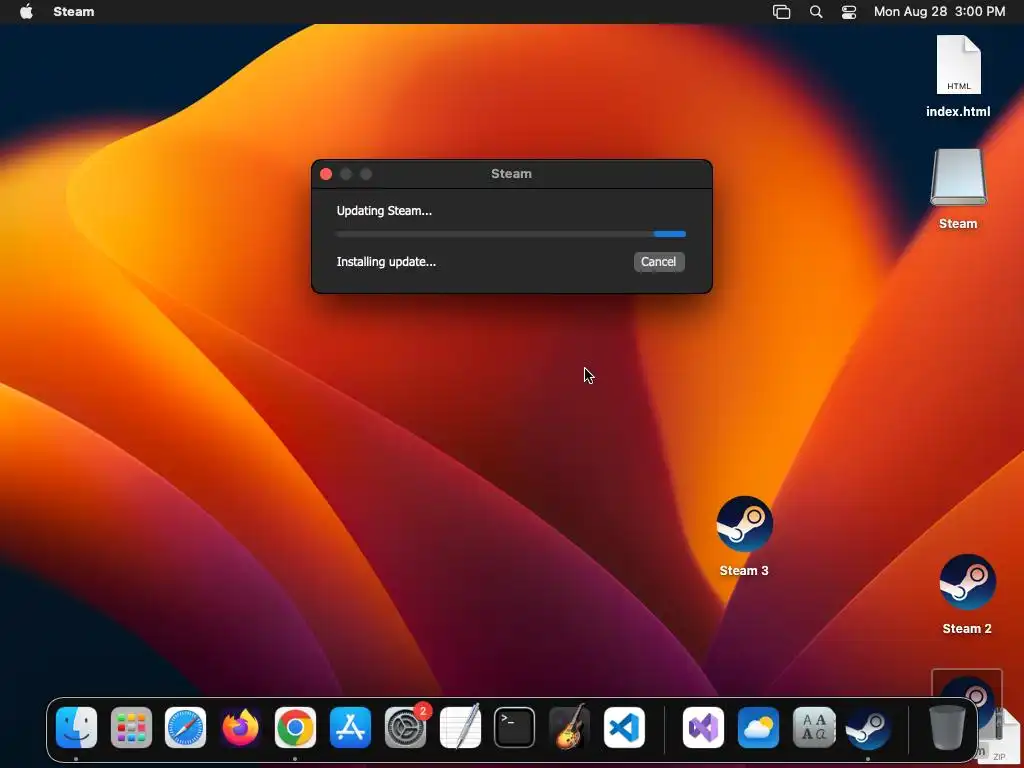Open Spotlight search in menu bar

pyautogui.click(x=816, y=12)
